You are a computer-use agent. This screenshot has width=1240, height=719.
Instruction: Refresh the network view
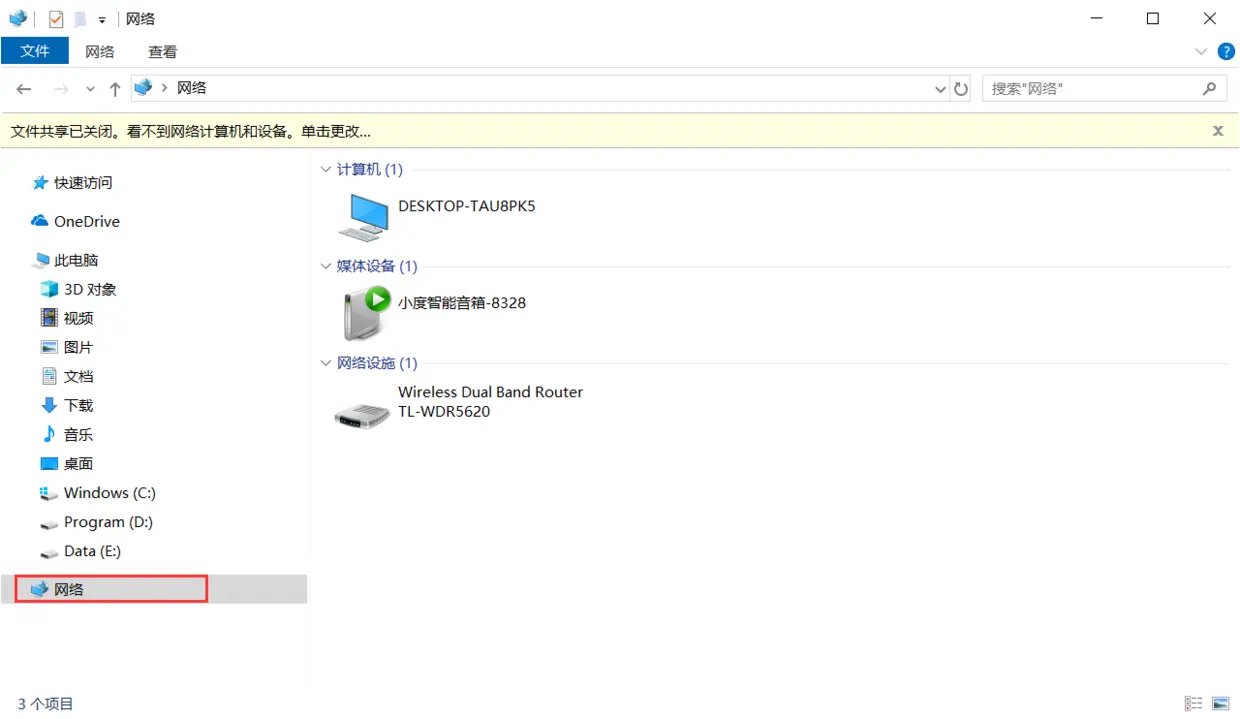961,89
